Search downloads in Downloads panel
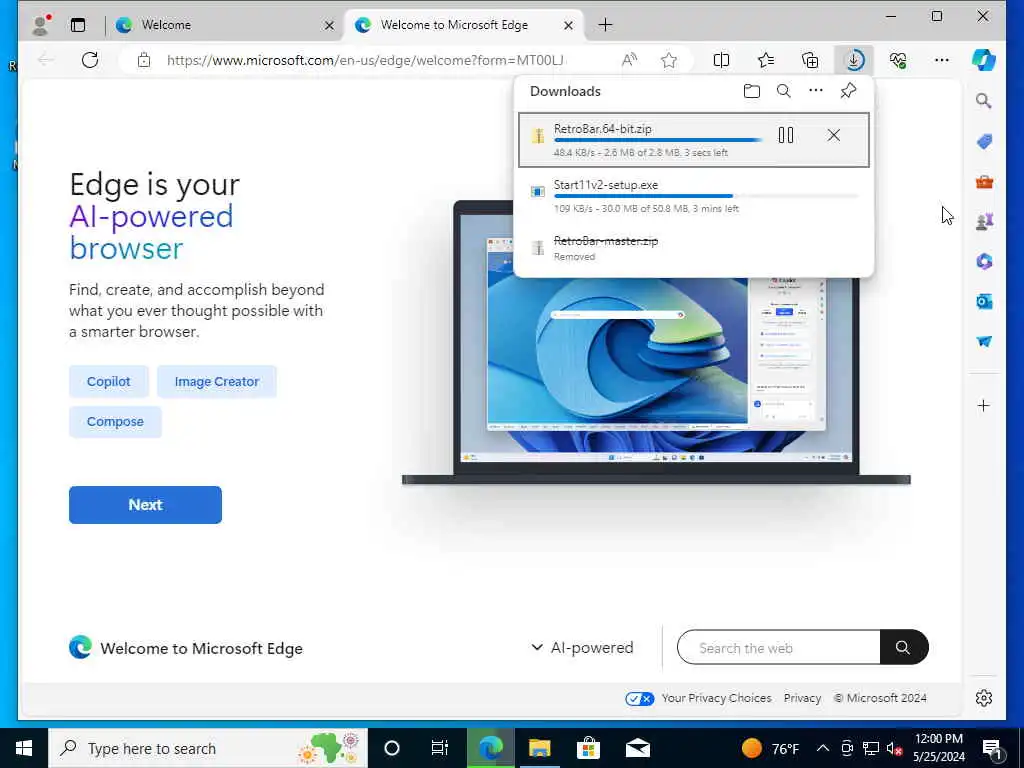This screenshot has height=768, width=1024. click(784, 91)
